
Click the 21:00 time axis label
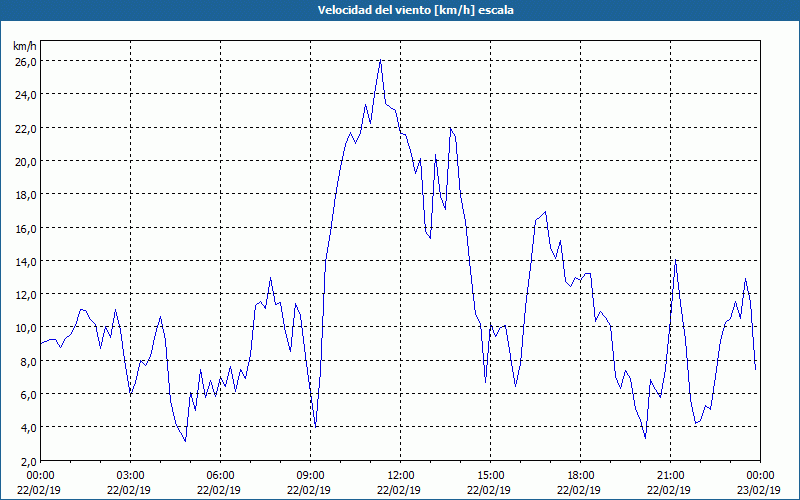click(x=670, y=476)
